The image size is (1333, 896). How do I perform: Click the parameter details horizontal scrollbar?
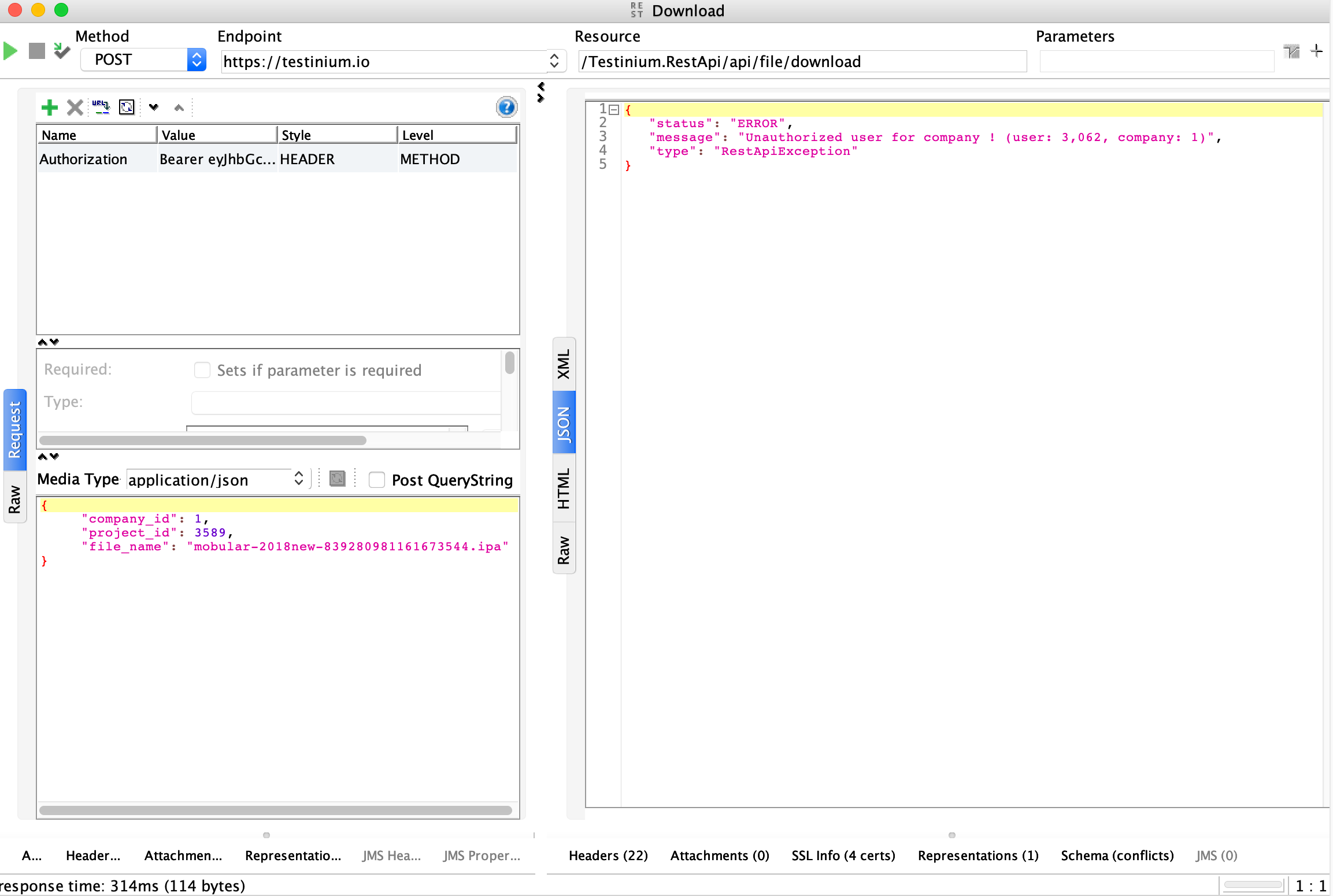(x=202, y=440)
